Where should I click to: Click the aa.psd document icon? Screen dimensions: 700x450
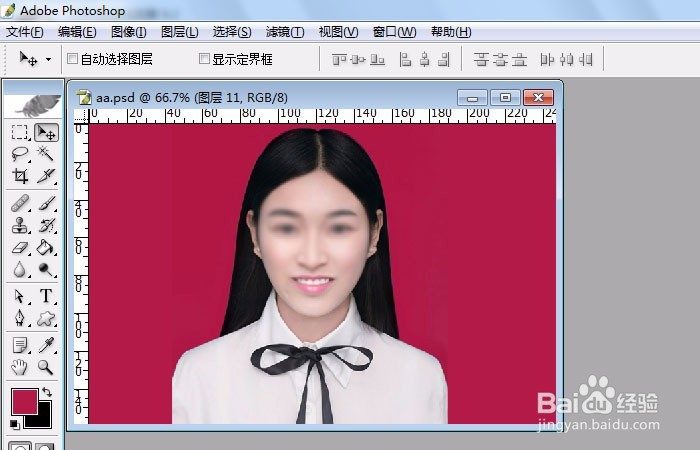83,97
